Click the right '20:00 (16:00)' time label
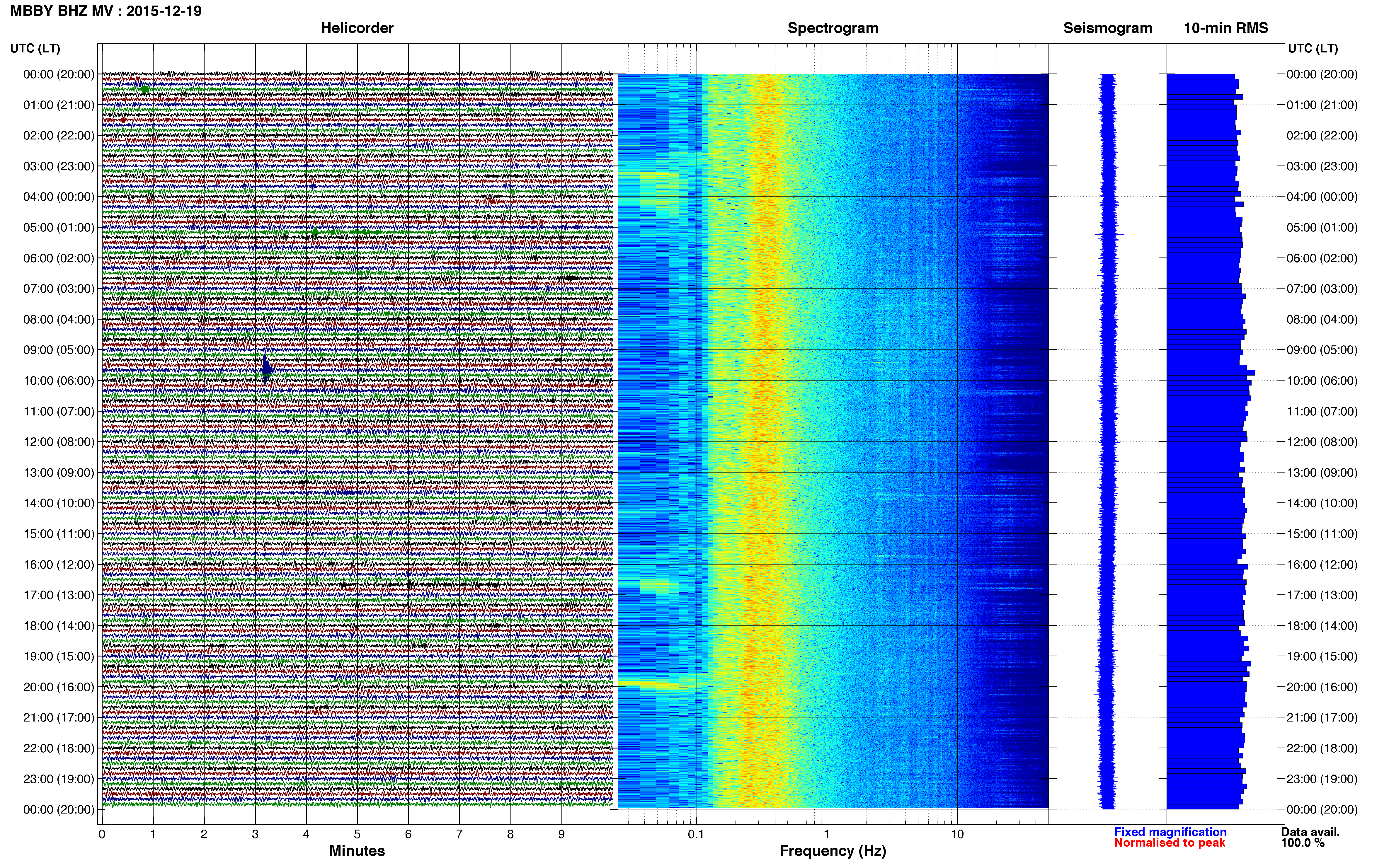1389x868 pixels. pos(1322,687)
